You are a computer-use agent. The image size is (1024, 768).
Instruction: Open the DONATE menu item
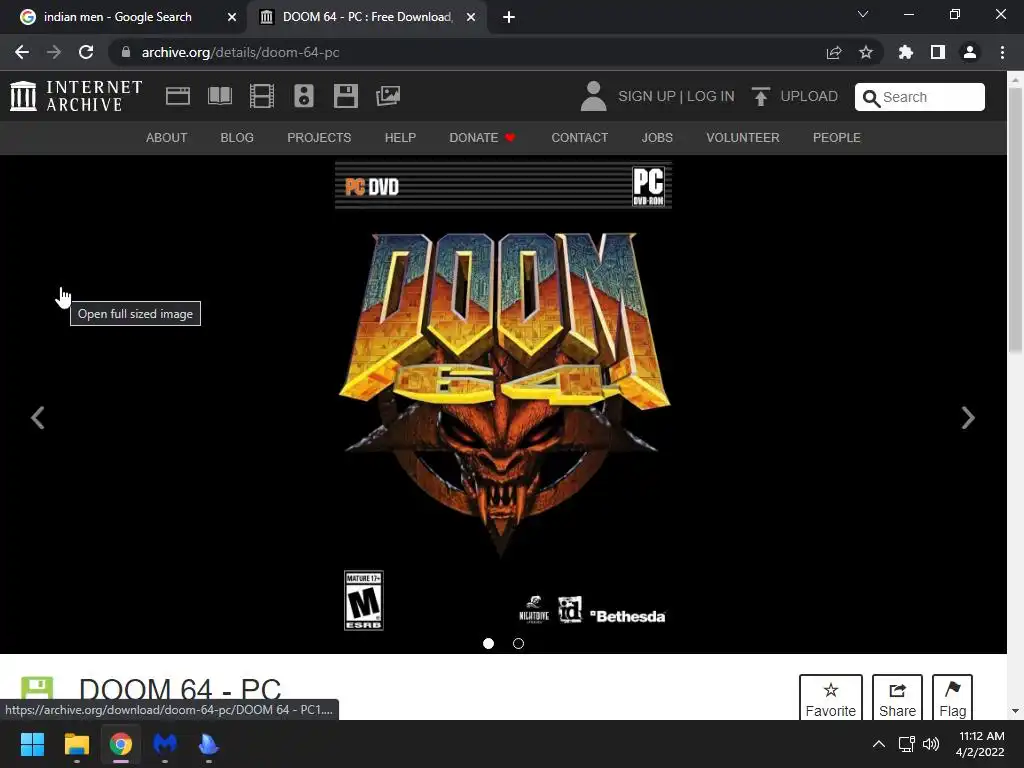[483, 138]
